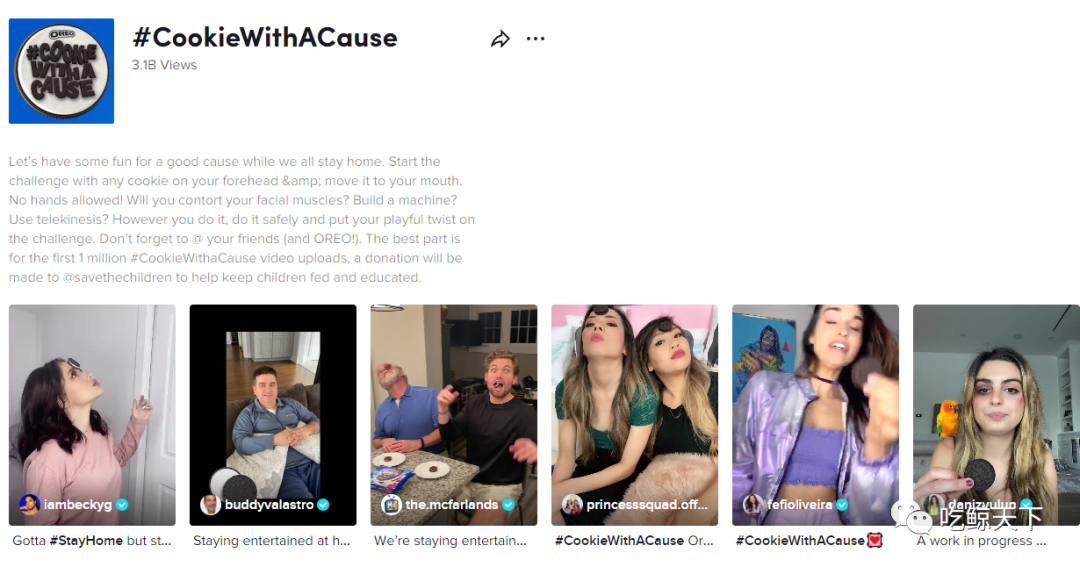Open the video with the parrot
The image size is (1080, 567).
tap(996, 415)
